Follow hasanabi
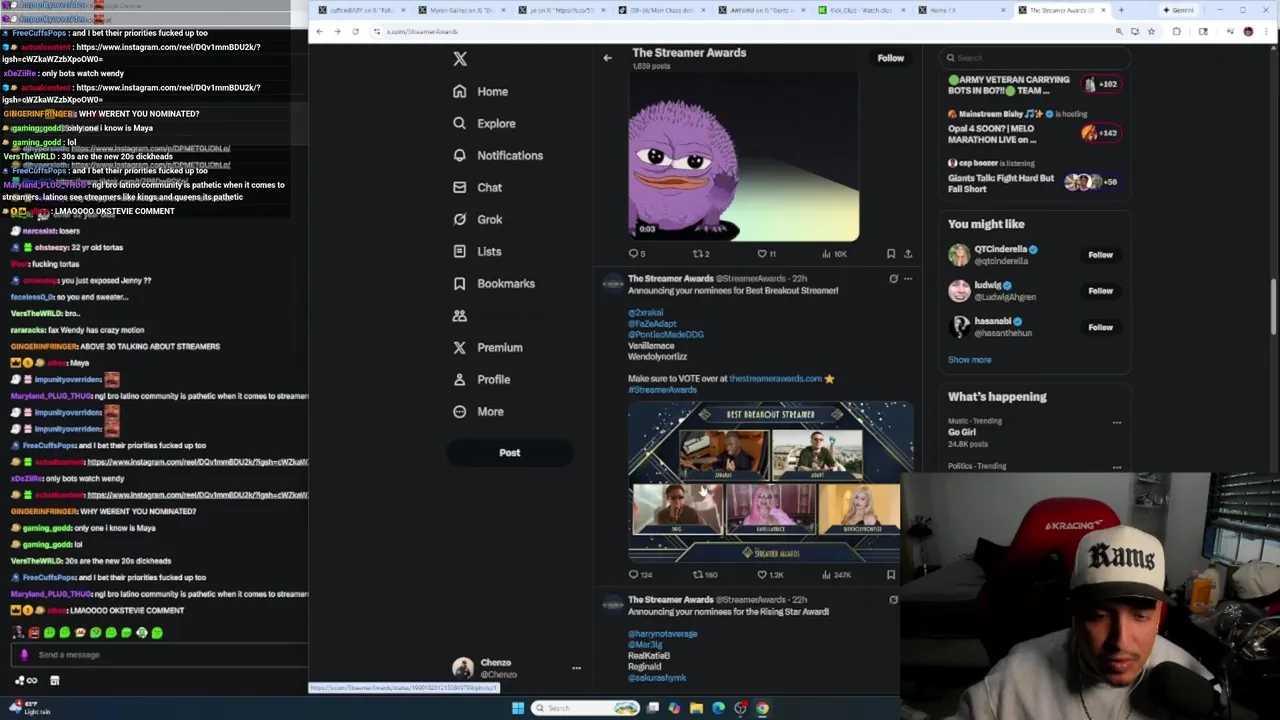1280x720 pixels. click(1100, 327)
